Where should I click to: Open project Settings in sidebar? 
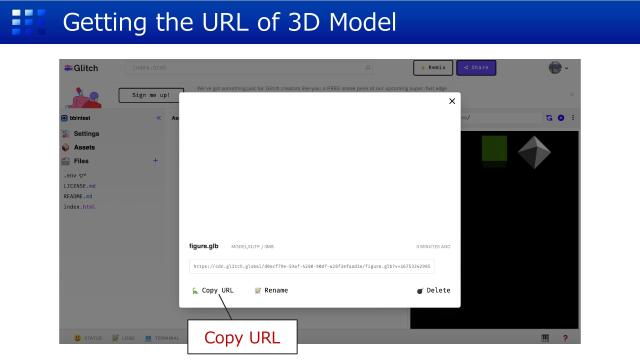coord(81,133)
